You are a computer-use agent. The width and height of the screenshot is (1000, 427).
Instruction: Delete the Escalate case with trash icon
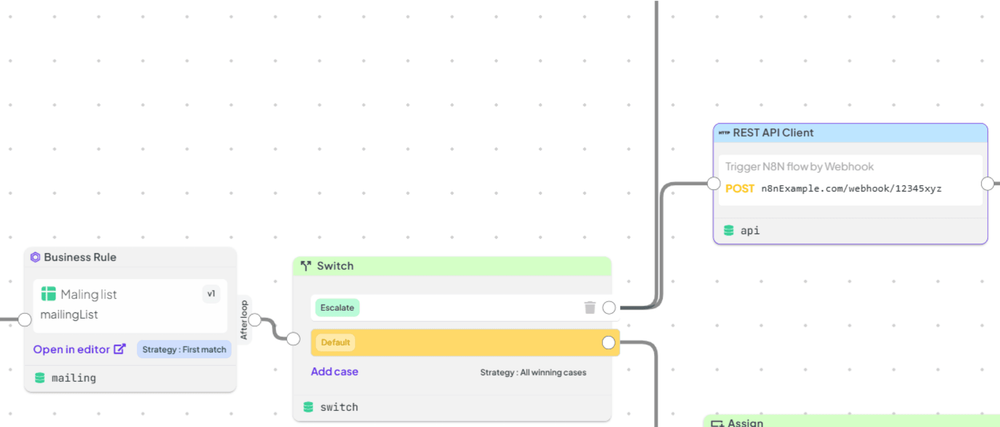pyautogui.click(x=590, y=308)
